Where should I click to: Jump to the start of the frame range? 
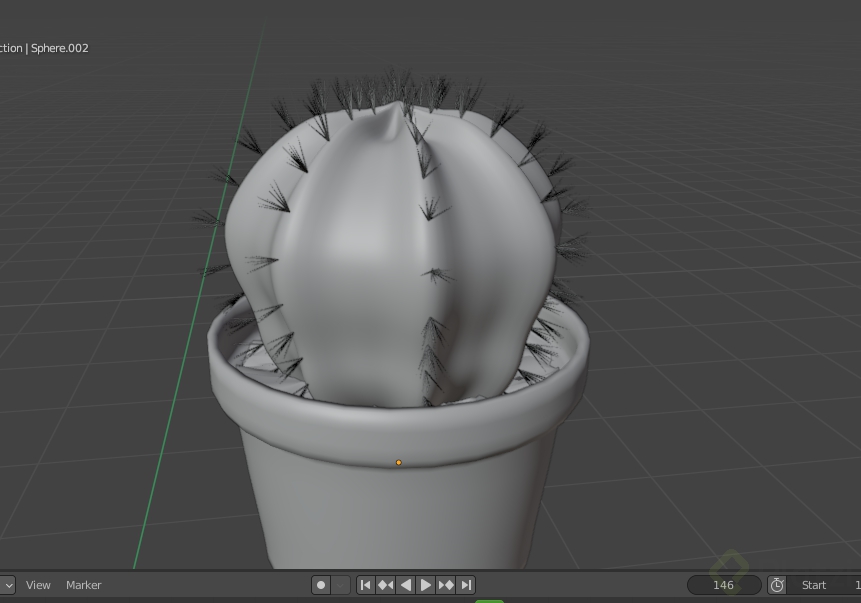click(x=365, y=585)
